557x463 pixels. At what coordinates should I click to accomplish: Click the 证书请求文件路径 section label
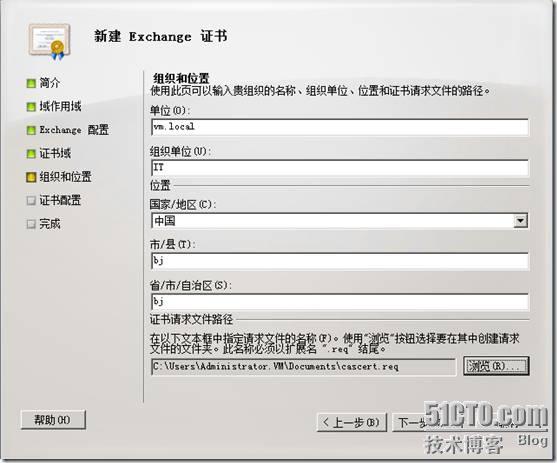191,319
